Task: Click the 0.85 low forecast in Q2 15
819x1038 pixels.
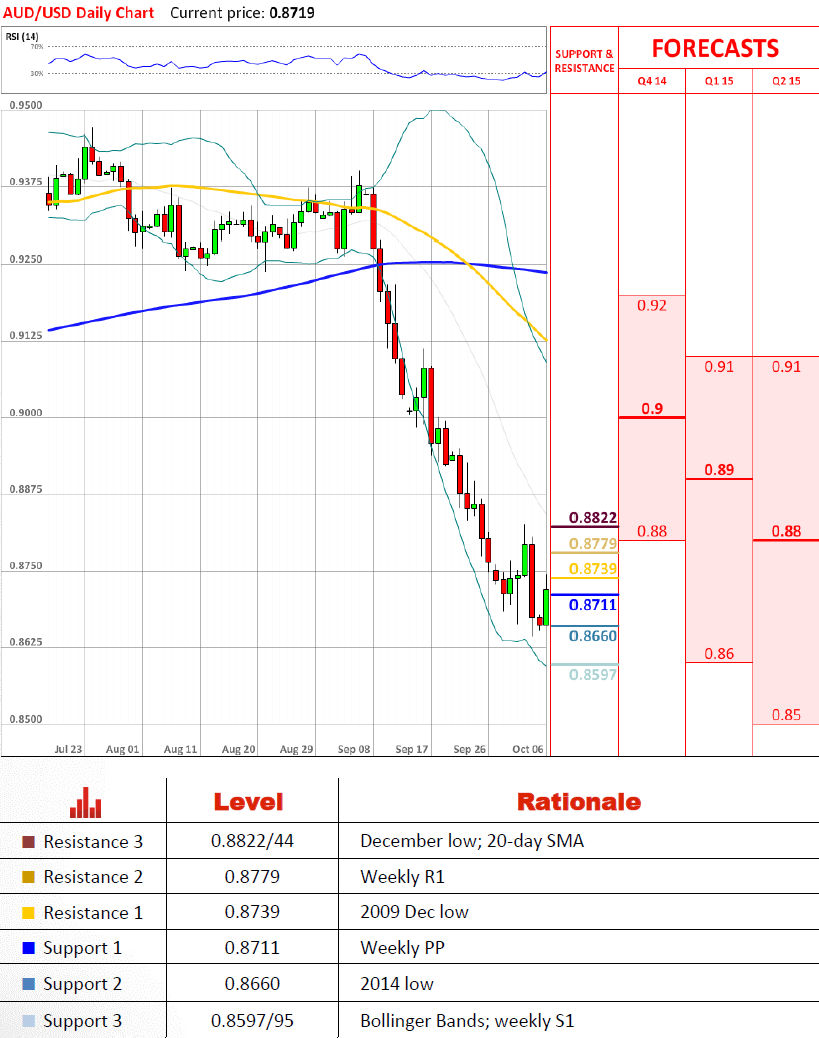Action: (786, 714)
